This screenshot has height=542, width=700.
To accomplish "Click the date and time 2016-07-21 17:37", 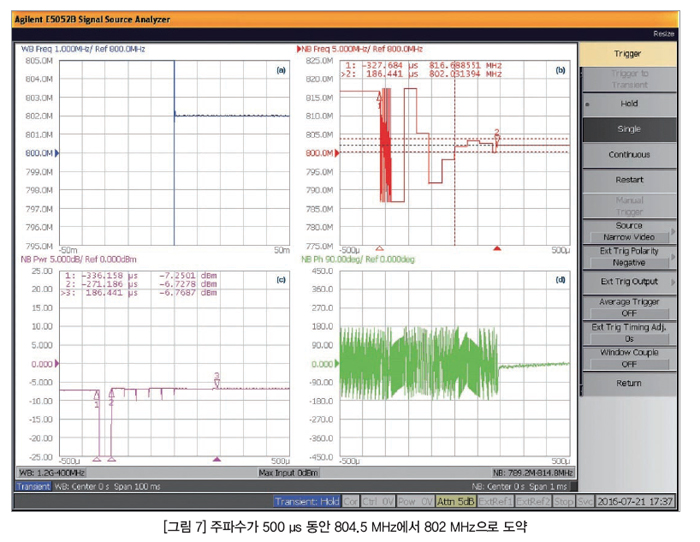I will 635,502.
